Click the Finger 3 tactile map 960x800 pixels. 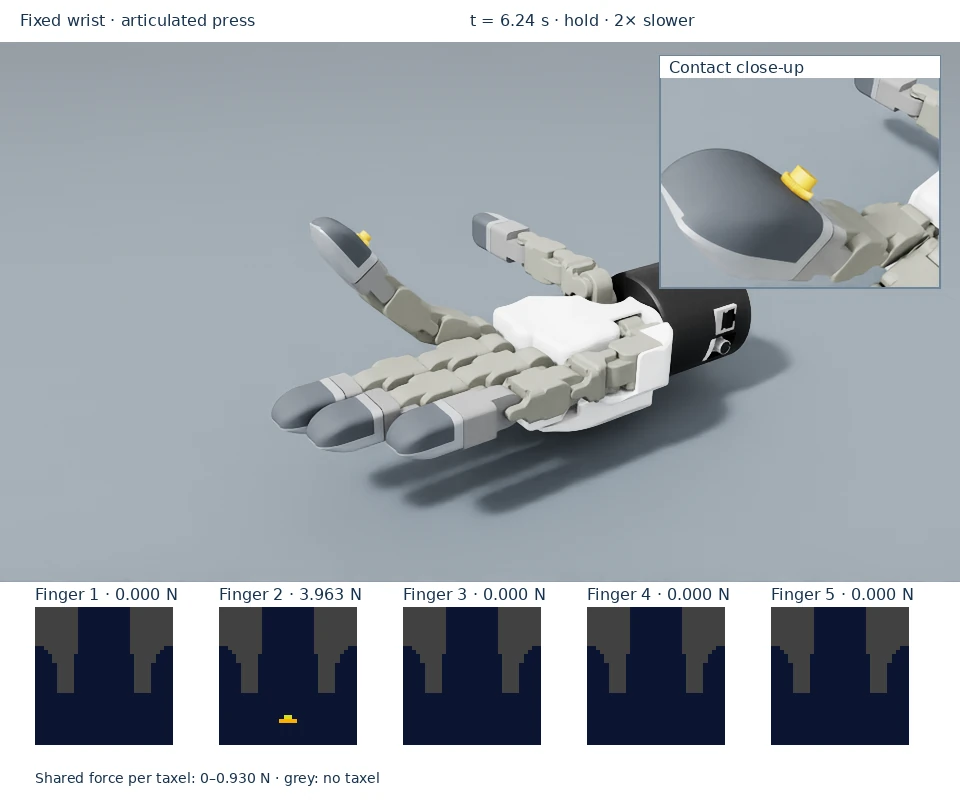pyautogui.click(x=472, y=676)
